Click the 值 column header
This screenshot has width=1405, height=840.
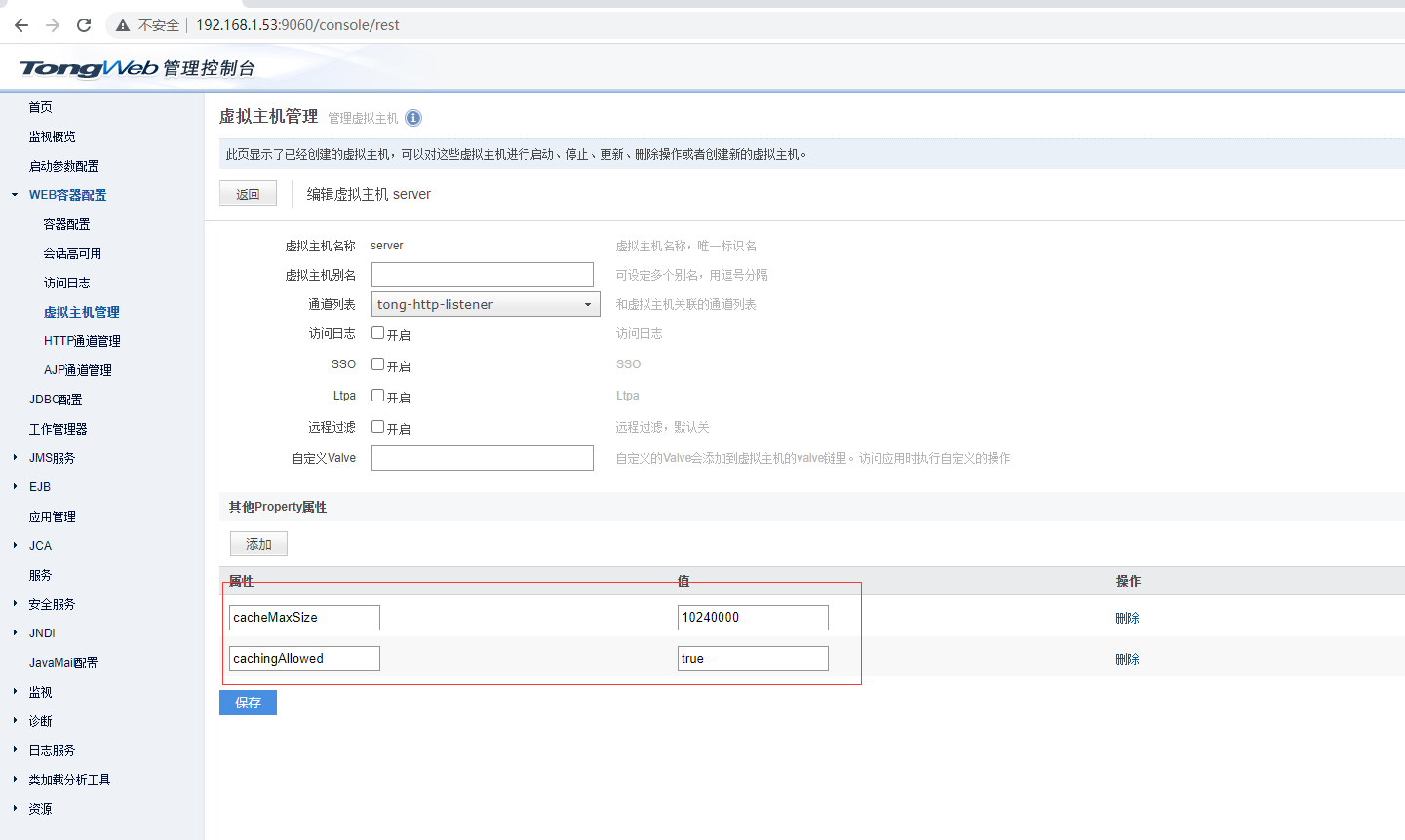(683, 581)
